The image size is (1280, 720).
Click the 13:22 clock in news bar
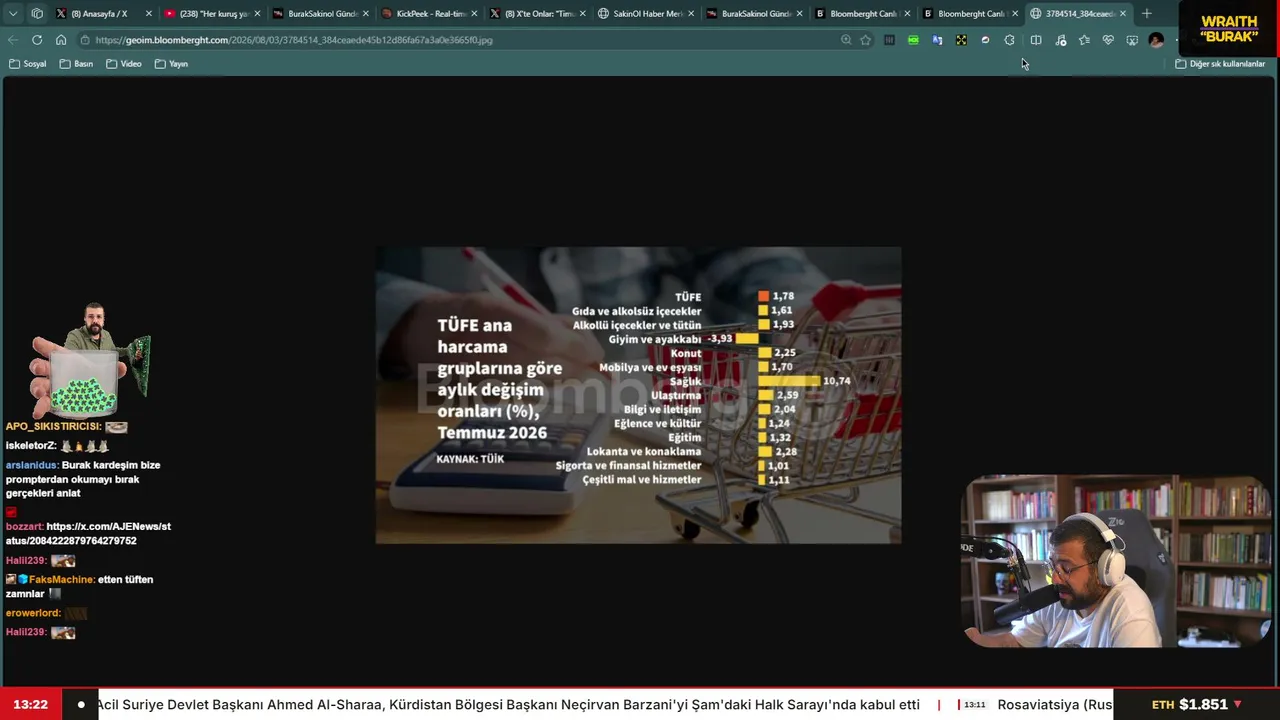(x=31, y=704)
